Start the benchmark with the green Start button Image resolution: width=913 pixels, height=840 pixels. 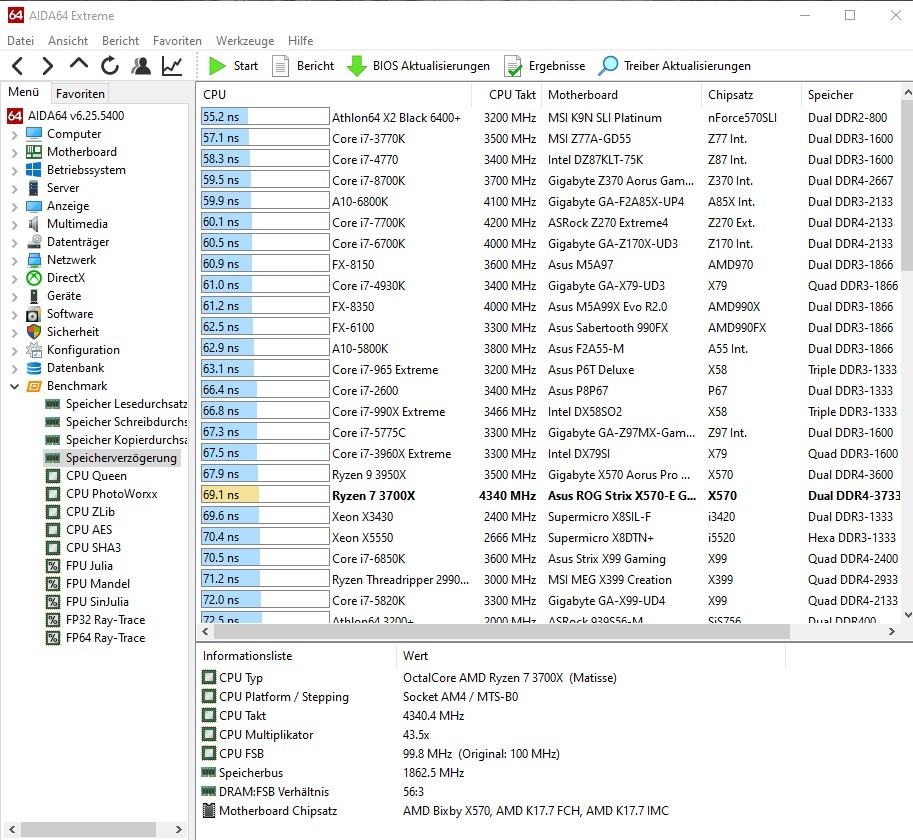[x=233, y=66]
